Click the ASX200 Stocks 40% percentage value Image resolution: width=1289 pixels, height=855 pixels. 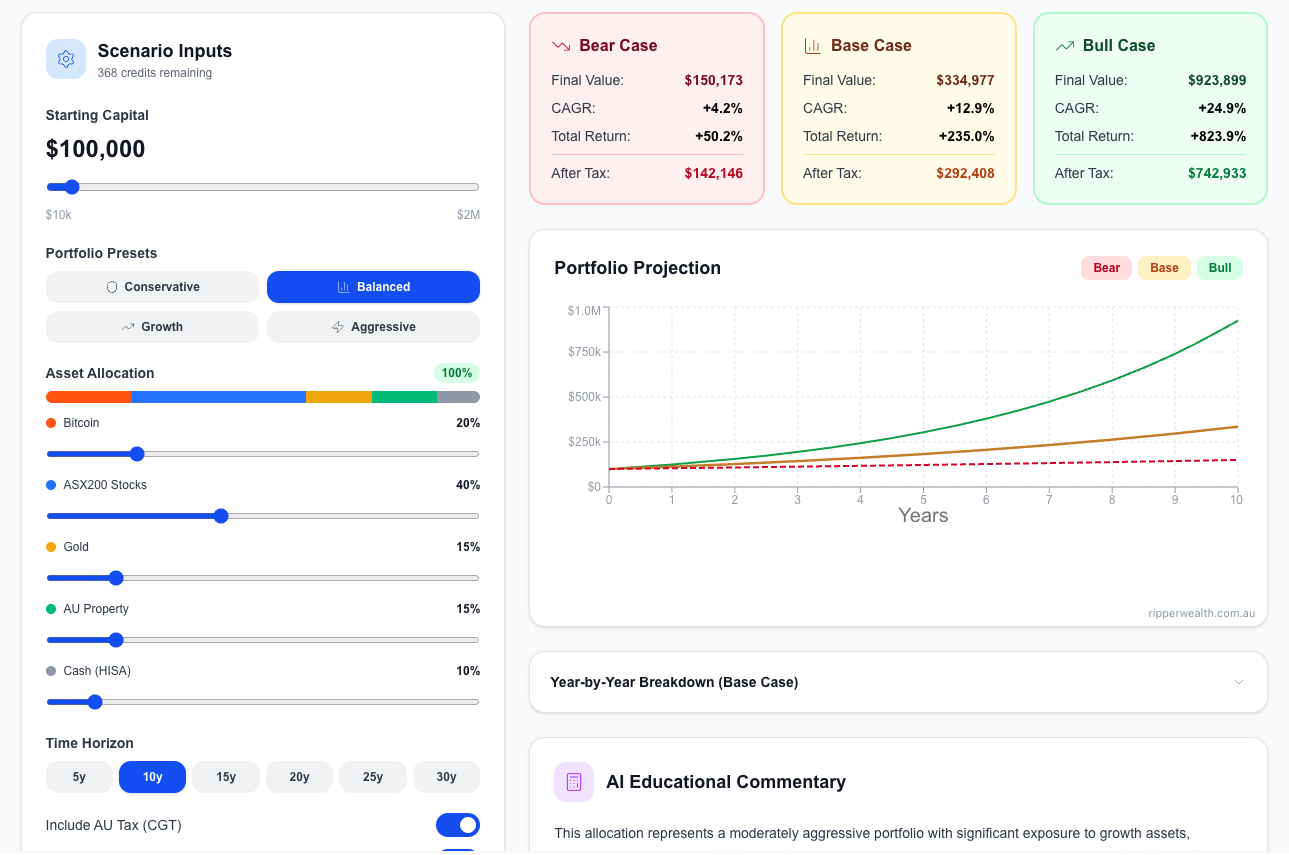[468, 485]
